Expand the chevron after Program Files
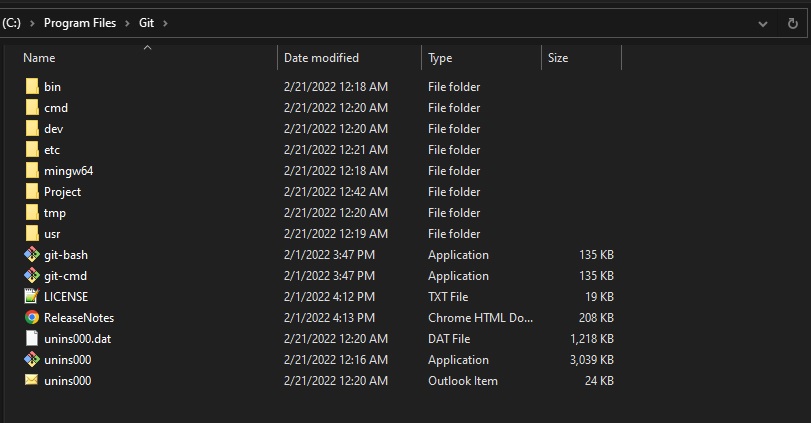 [127, 22]
